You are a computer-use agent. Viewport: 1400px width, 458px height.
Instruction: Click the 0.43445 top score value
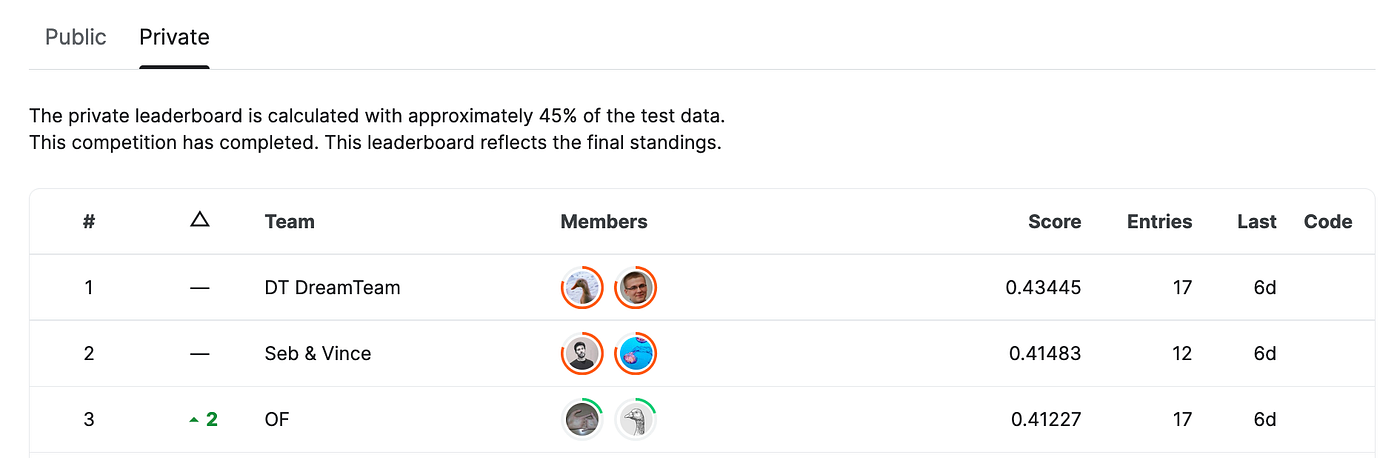tap(1043, 288)
